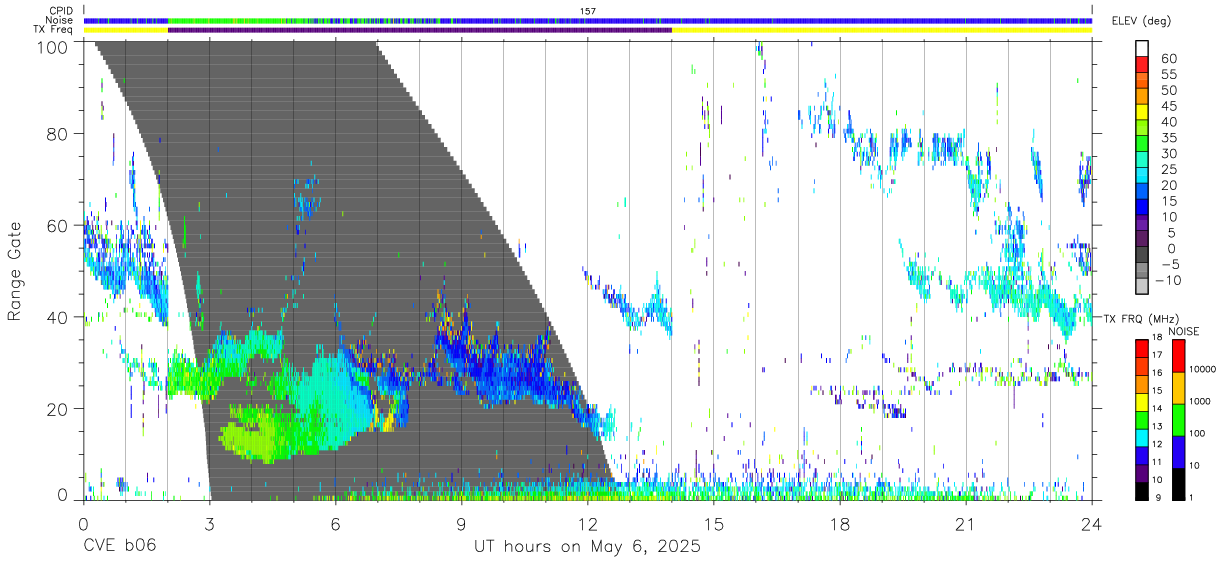Click the hour 9 tick label

pos(461,523)
